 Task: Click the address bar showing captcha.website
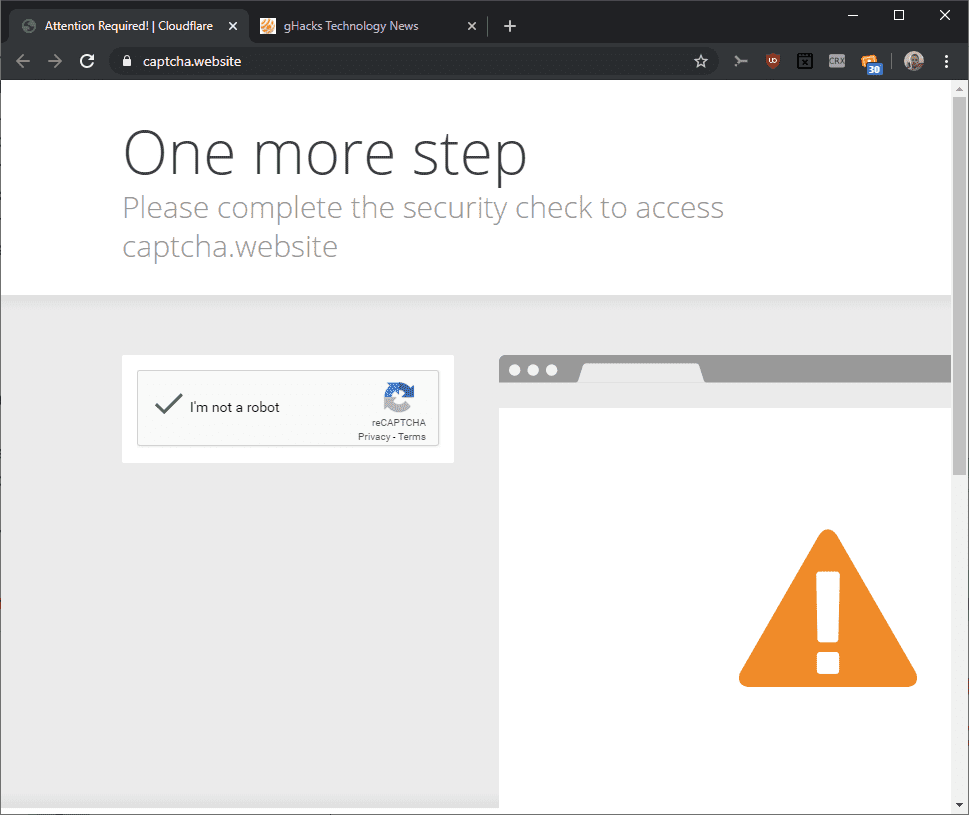tap(400, 61)
